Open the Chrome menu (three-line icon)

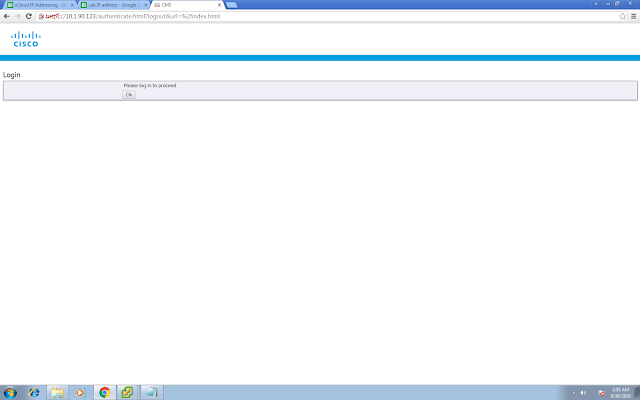coord(633,16)
